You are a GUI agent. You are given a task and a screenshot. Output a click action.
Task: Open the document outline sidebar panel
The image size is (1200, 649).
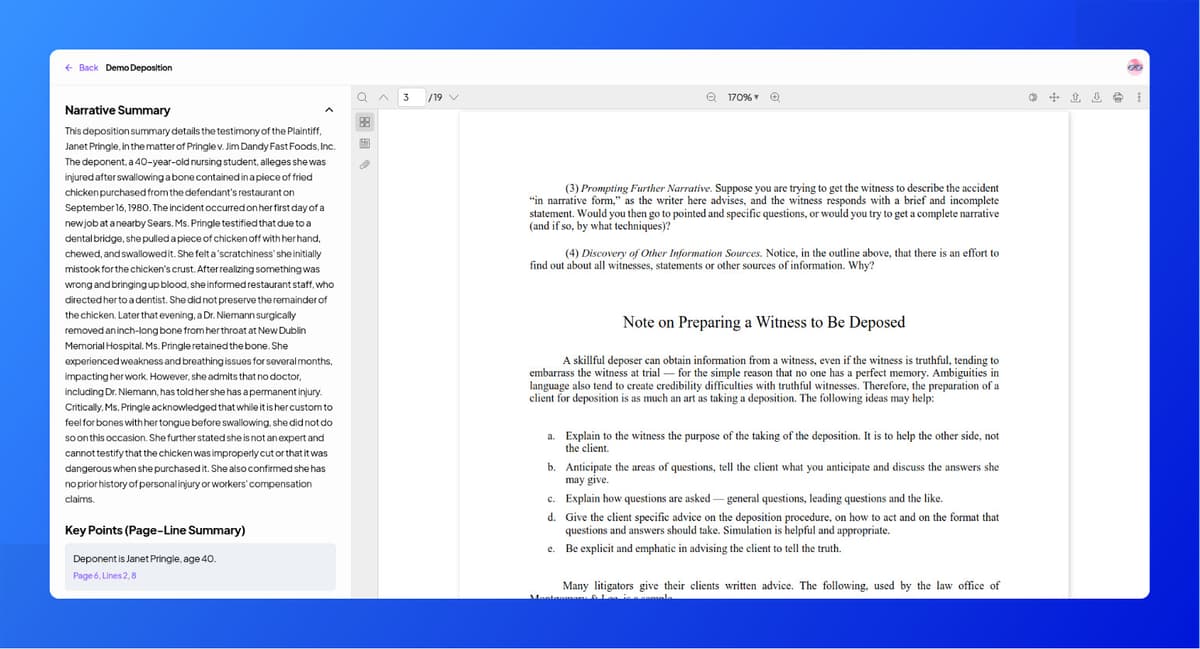pos(364,143)
